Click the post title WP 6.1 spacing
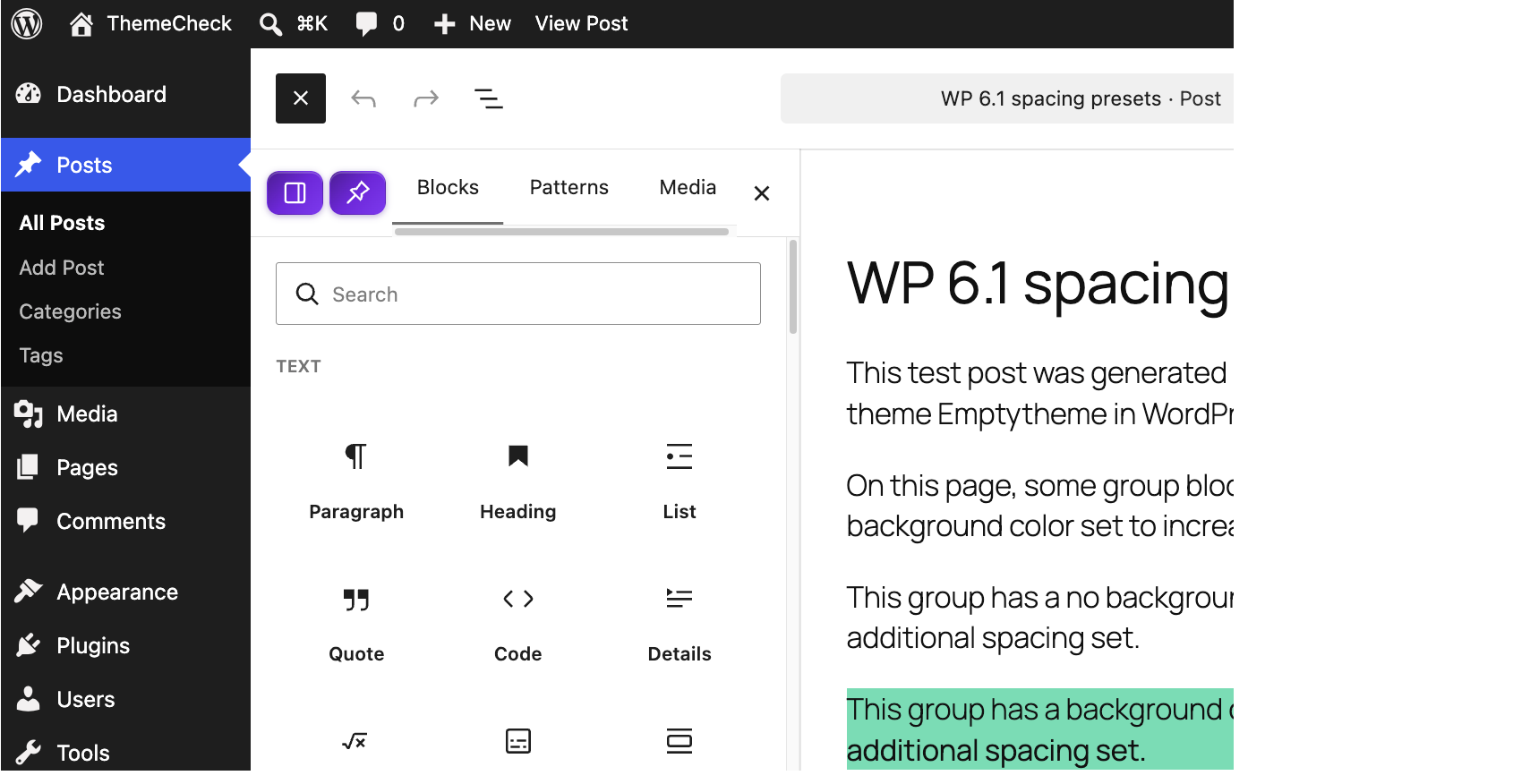The image size is (1530, 784). click(x=1039, y=283)
